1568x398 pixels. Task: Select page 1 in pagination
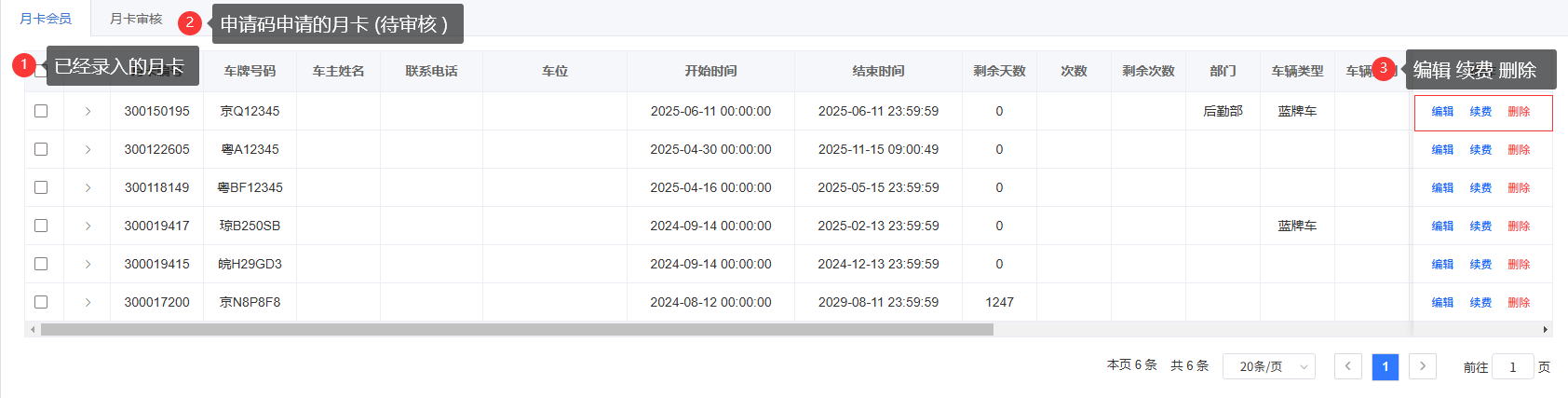(1386, 366)
